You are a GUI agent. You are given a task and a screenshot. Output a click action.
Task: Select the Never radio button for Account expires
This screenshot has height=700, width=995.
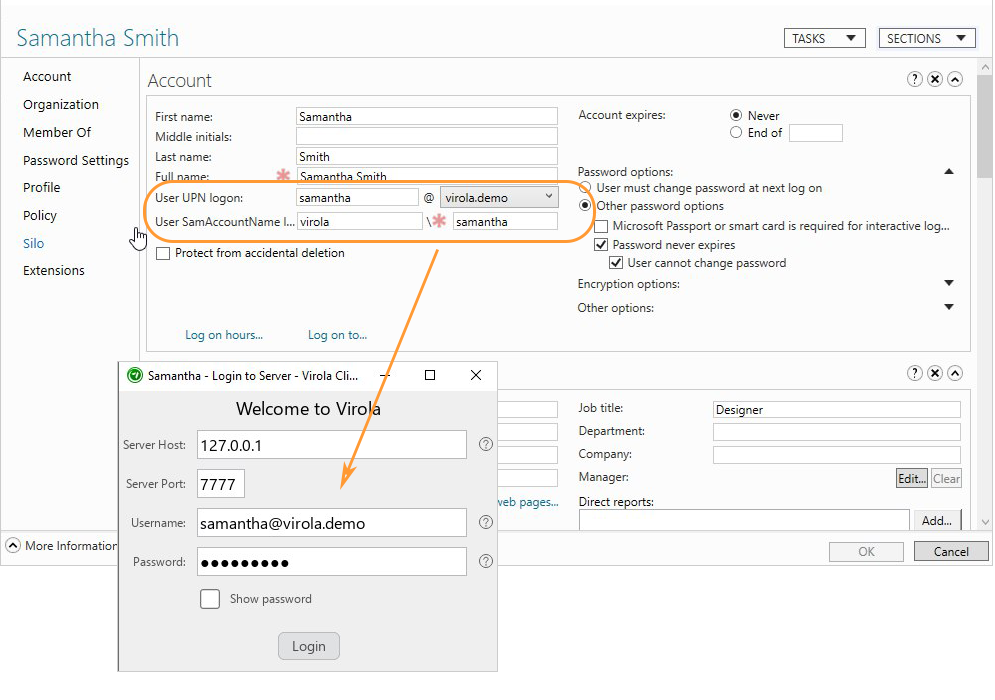pyautogui.click(x=736, y=115)
